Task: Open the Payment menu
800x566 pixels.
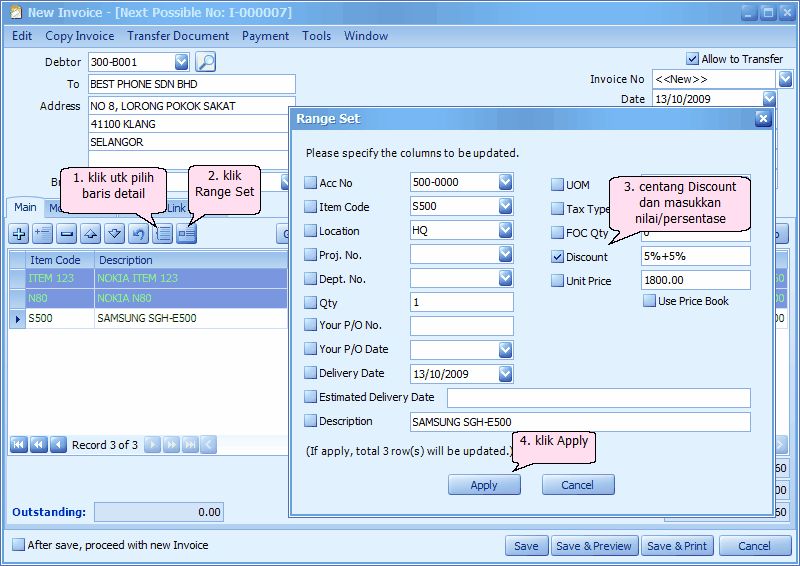Action: click(x=265, y=36)
